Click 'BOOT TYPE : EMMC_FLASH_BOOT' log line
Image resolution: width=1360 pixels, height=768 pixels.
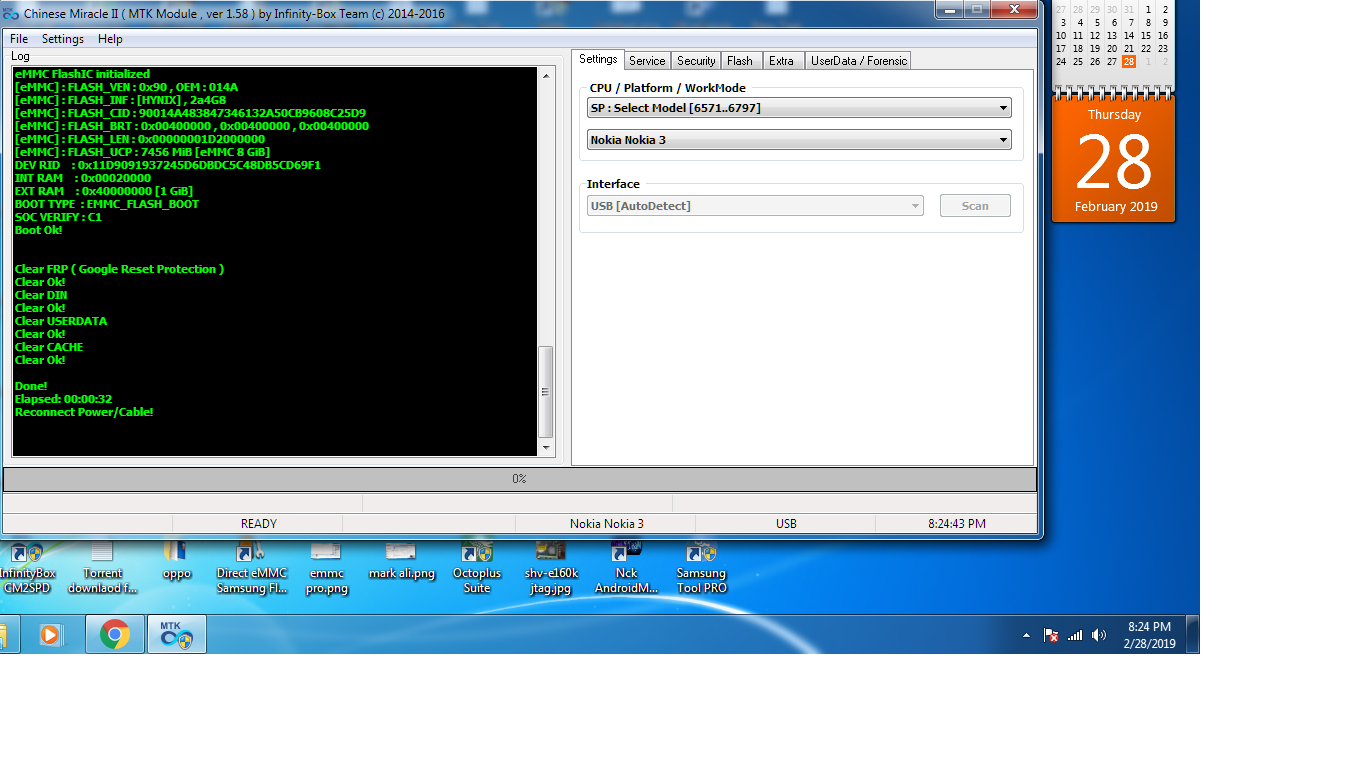(x=107, y=204)
